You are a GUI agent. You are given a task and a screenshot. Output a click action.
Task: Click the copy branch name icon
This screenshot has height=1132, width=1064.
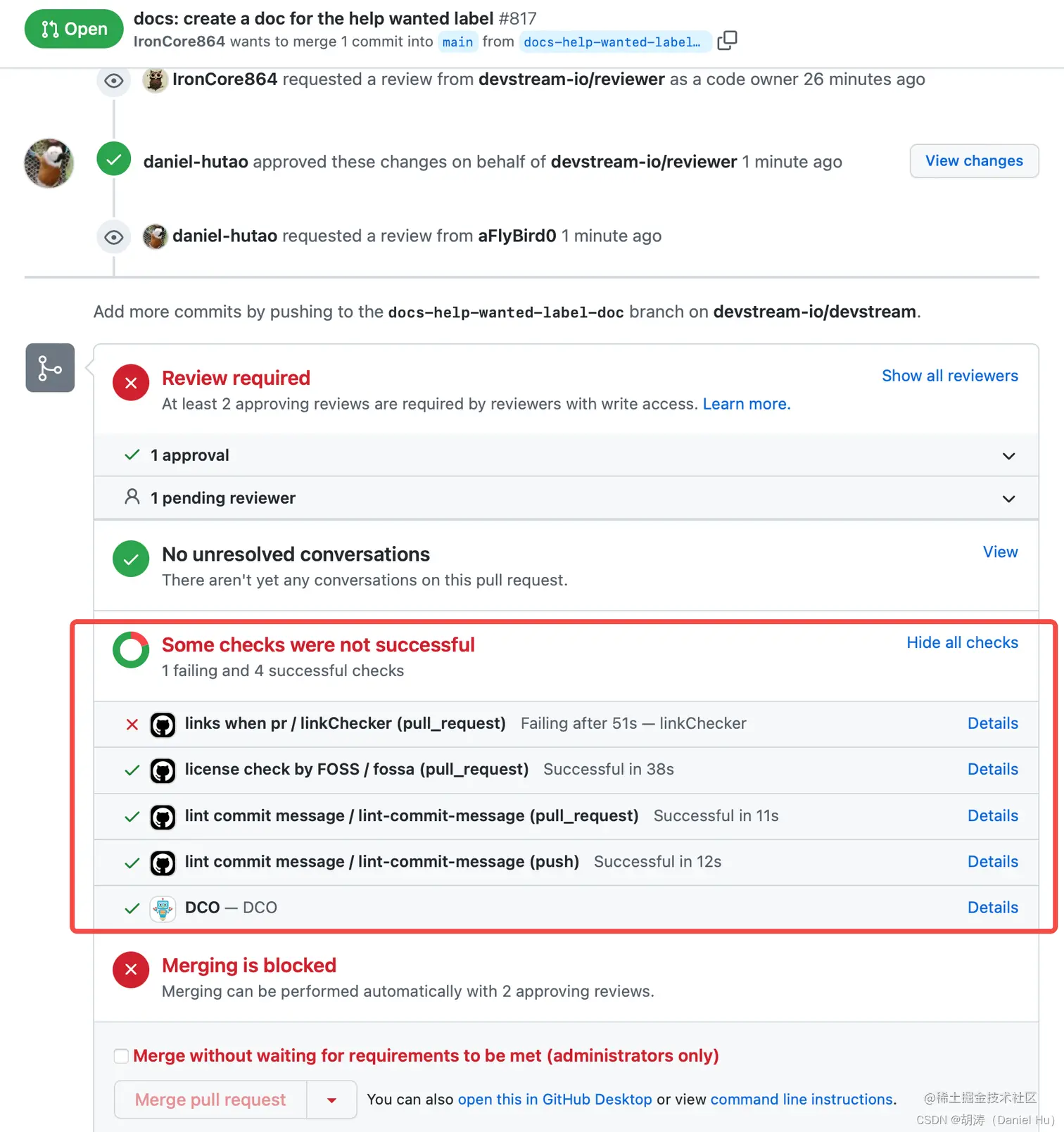point(727,40)
